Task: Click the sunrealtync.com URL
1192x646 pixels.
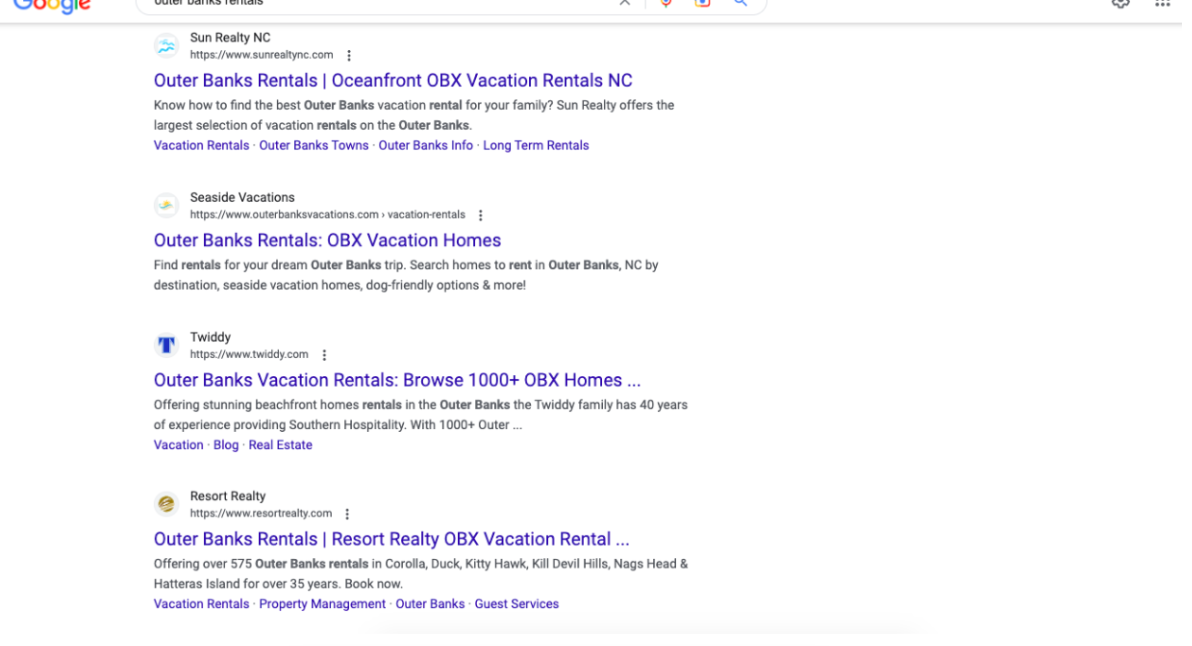Action: point(264,55)
